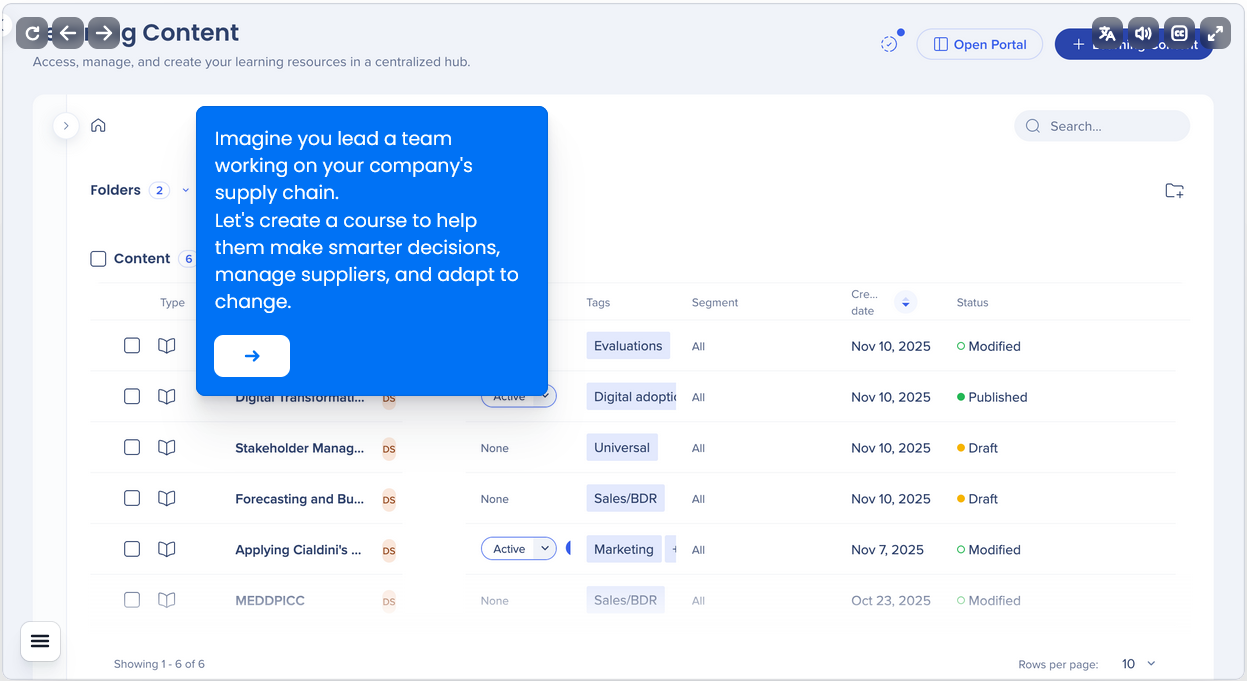Click the reload icon in the player toolbar
The image size is (1247, 681).
tap(32, 33)
